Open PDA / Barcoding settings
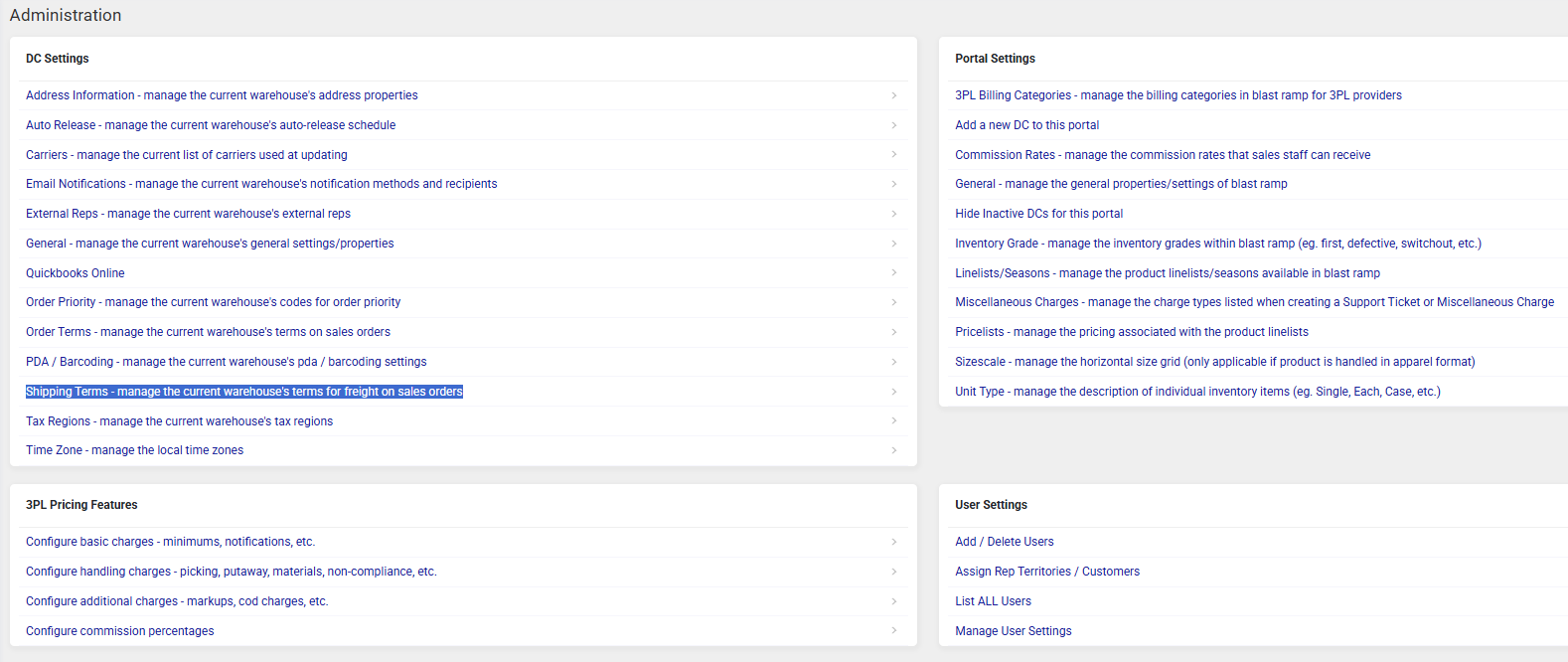Image resolution: width=1568 pixels, height=662 pixels. (226, 362)
